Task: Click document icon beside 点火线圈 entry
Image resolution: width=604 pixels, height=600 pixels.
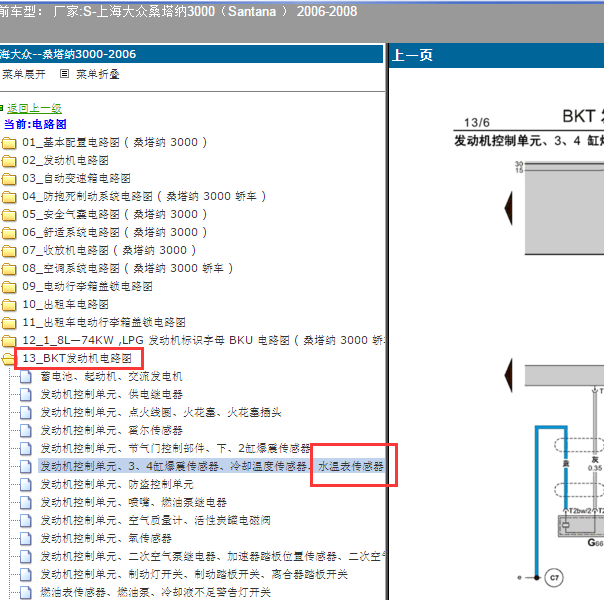Action: [26, 412]
